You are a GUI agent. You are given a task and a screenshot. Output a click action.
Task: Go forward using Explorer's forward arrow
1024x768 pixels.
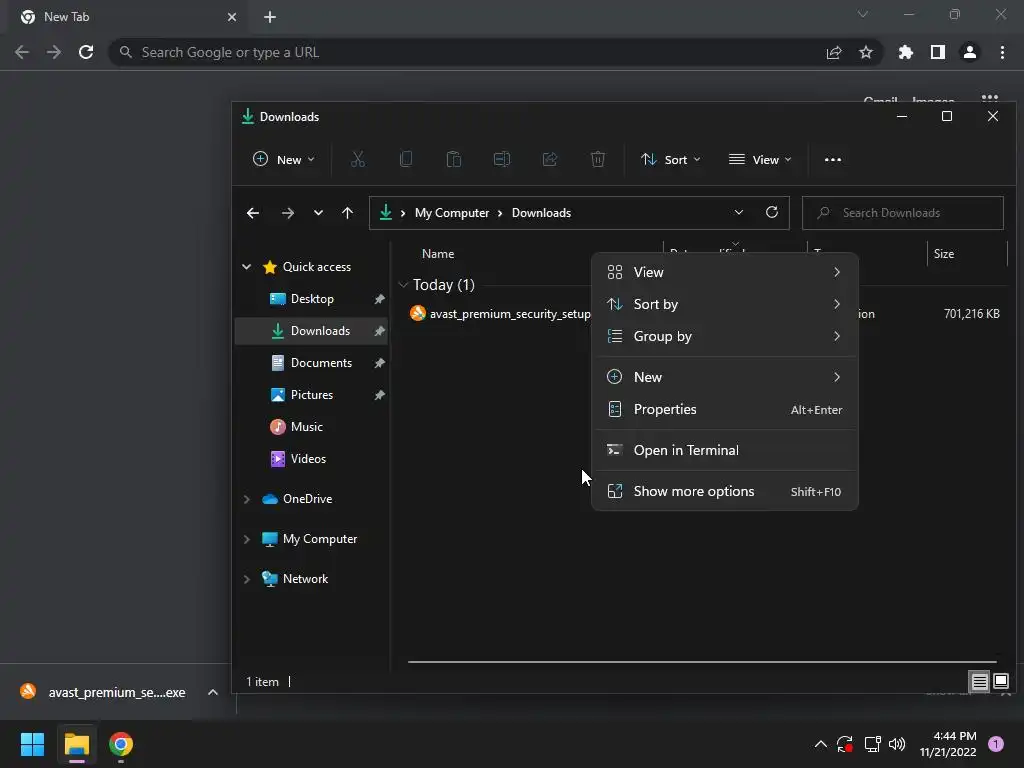pos(287,213)
